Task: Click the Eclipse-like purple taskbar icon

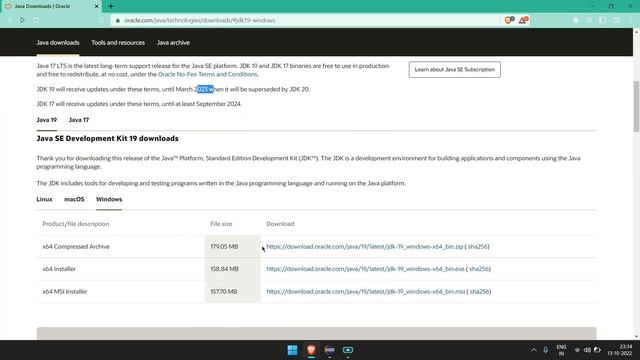Action: 329,350
